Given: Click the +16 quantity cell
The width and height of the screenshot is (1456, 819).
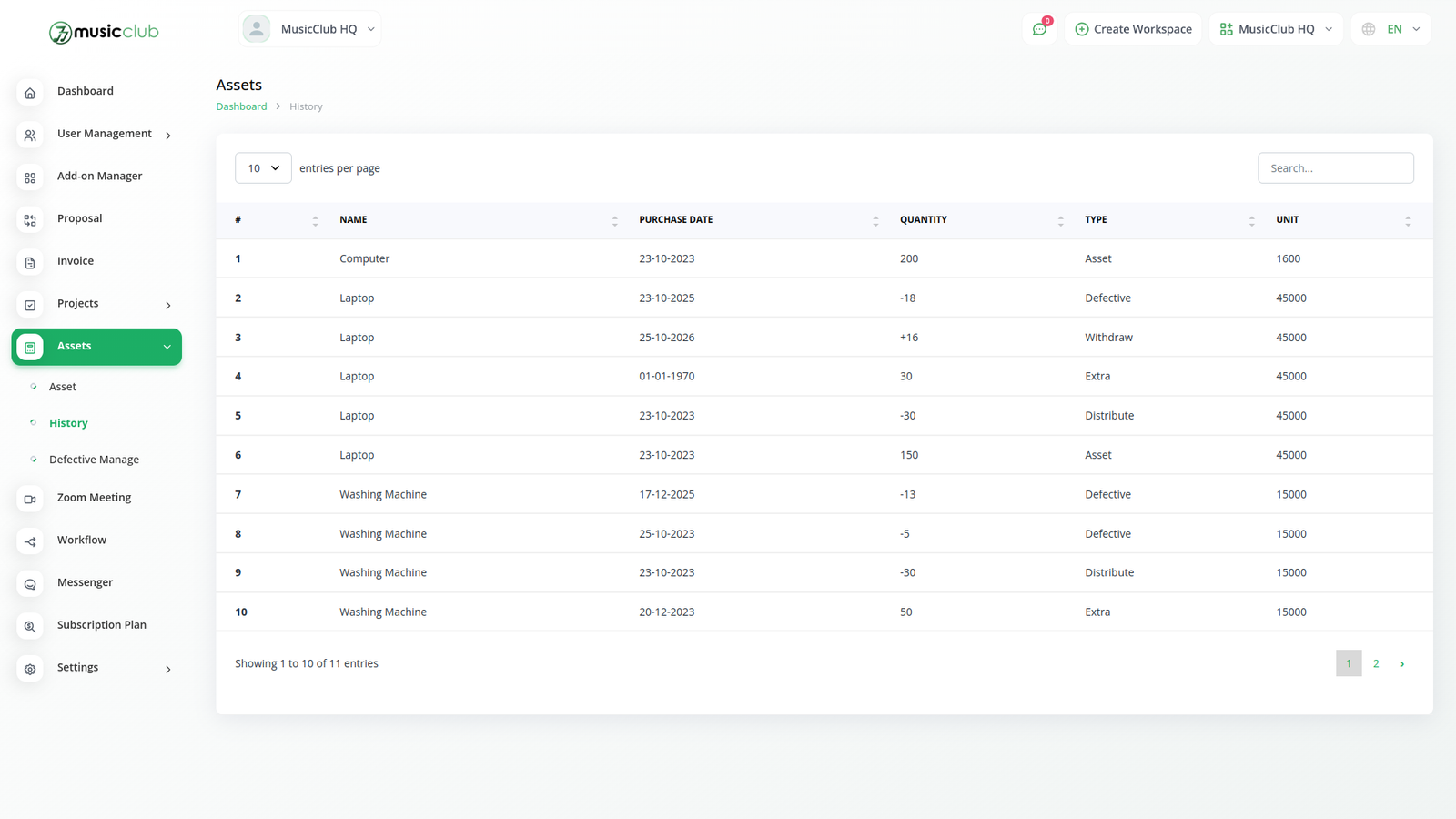Looking at the screenshot, I should point(909,338).
